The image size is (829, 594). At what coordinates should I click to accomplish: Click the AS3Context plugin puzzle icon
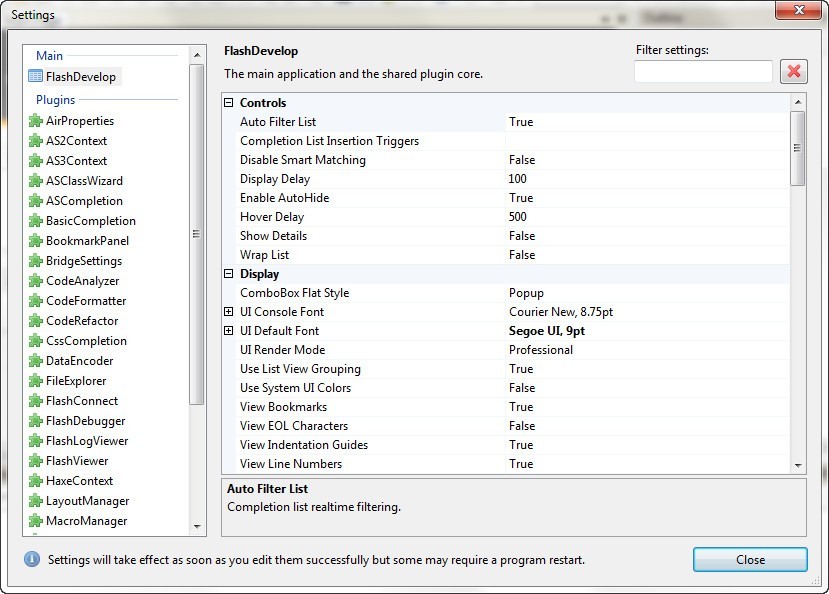[35, 161]
